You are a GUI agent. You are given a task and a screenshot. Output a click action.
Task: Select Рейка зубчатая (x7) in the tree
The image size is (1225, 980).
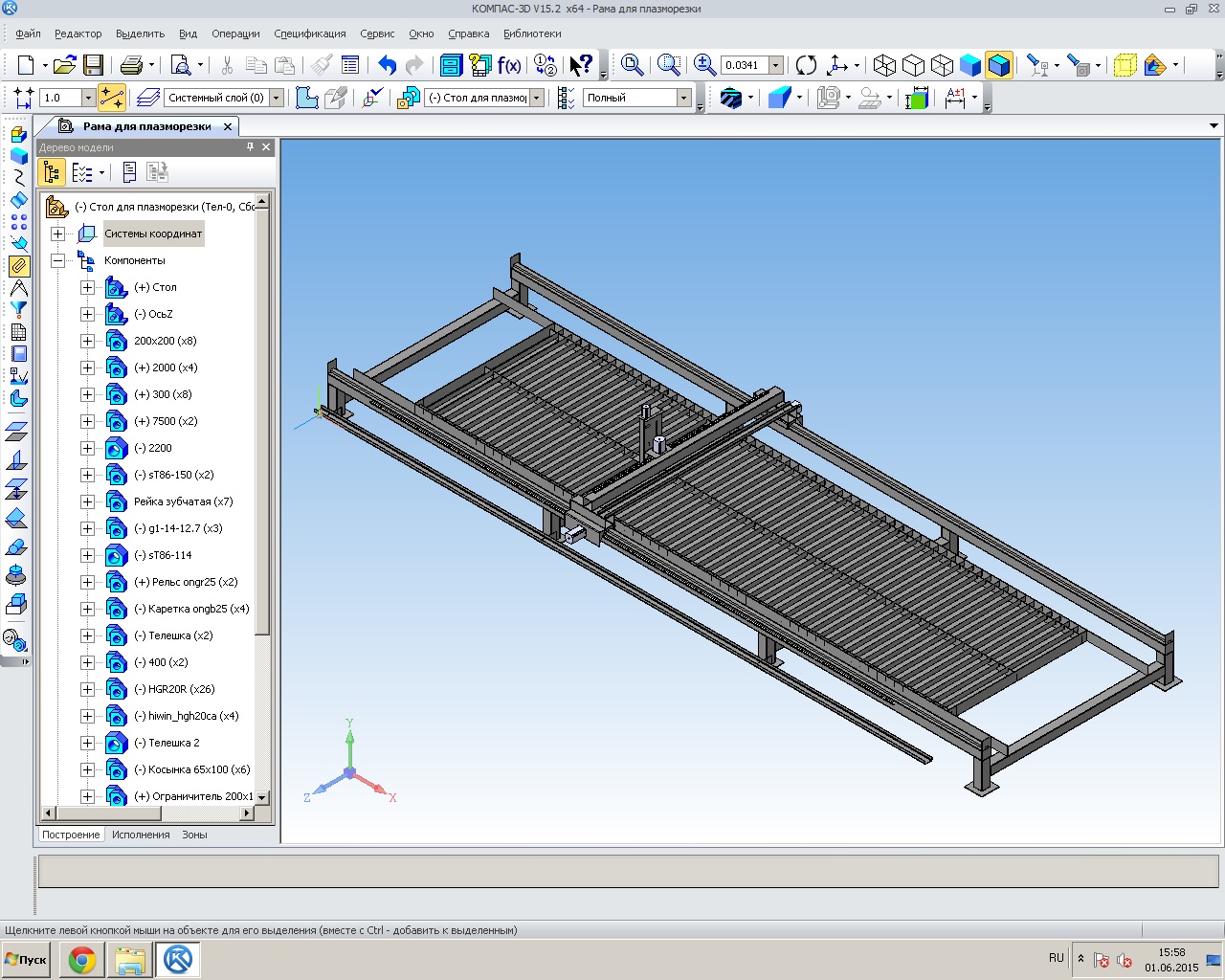pyautogui.click(x=183, y=501)
